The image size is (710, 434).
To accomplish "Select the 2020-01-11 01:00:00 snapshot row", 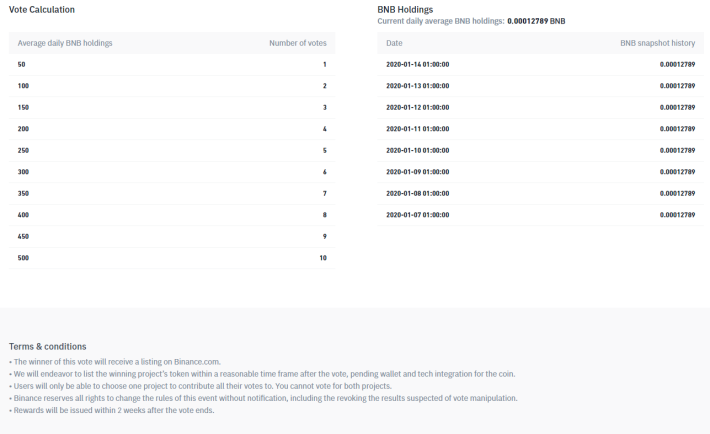I will (x=540, y=129).
